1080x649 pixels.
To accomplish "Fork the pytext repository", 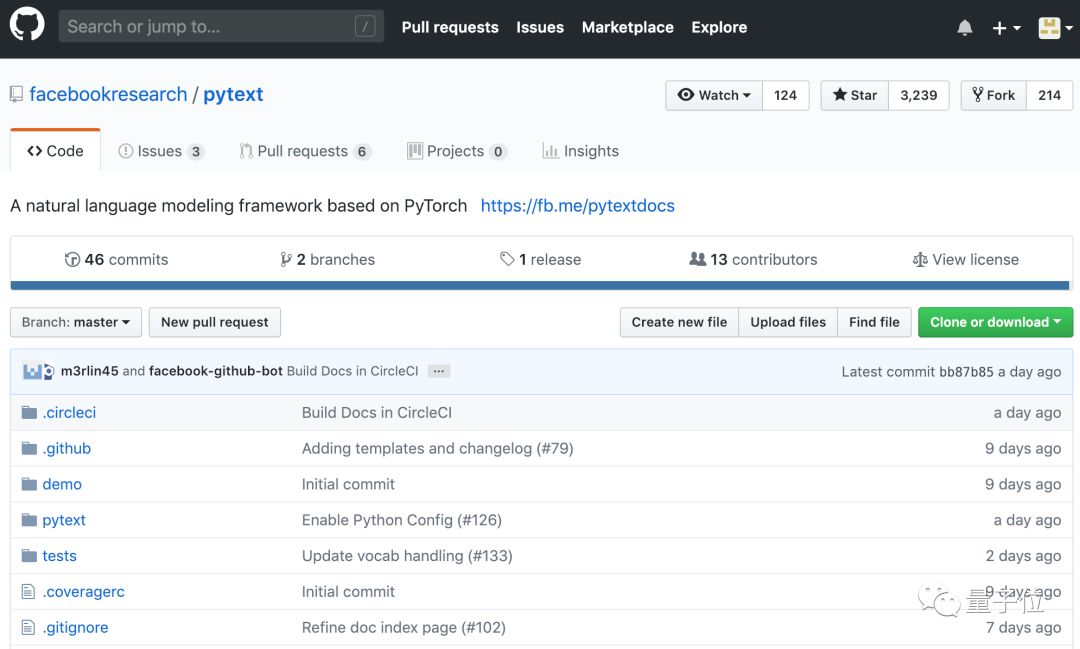I will click(x=992, y=95).
